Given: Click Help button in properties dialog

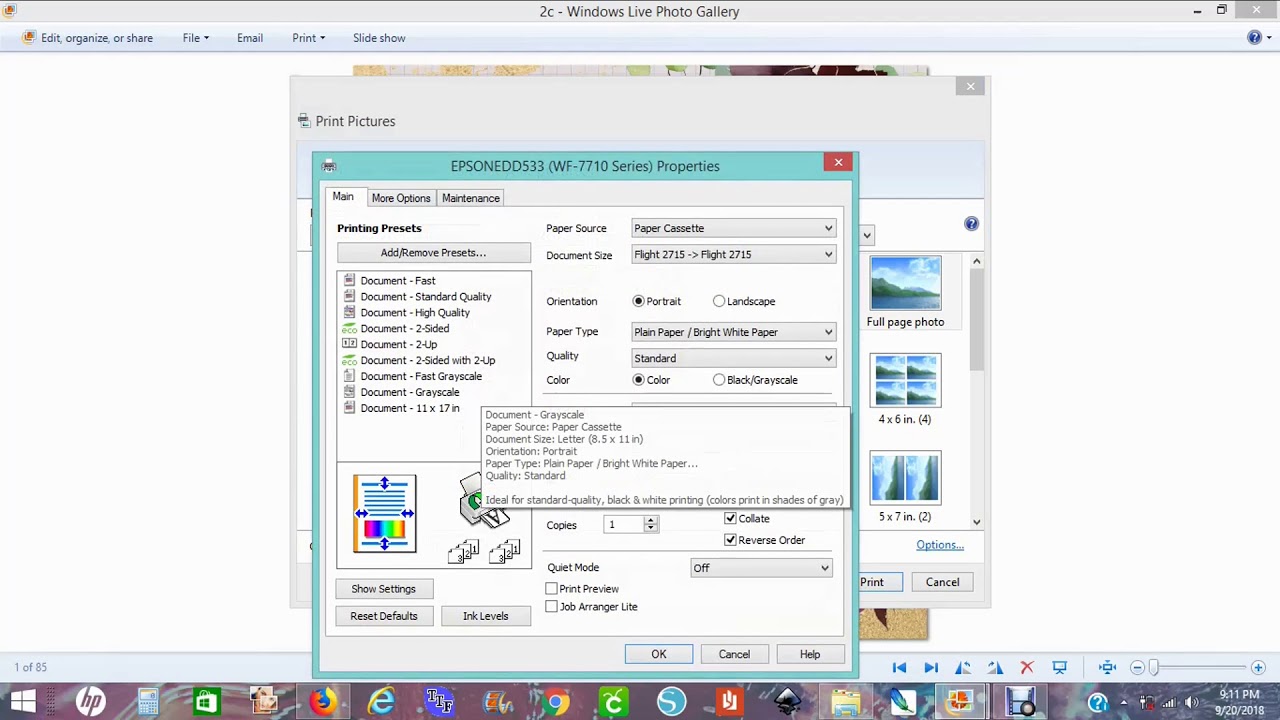Looking at the screenshot, I should pos(810,654).
